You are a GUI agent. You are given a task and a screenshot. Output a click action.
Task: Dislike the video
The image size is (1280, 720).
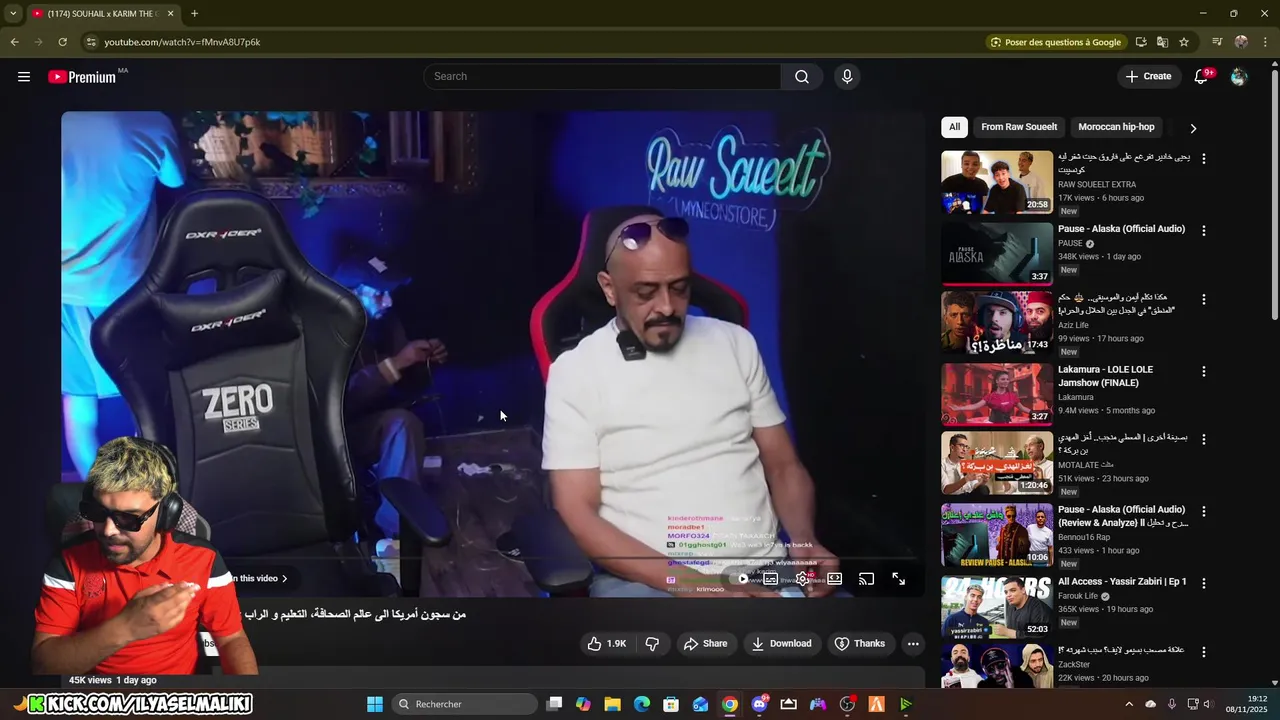click(652, 644)
